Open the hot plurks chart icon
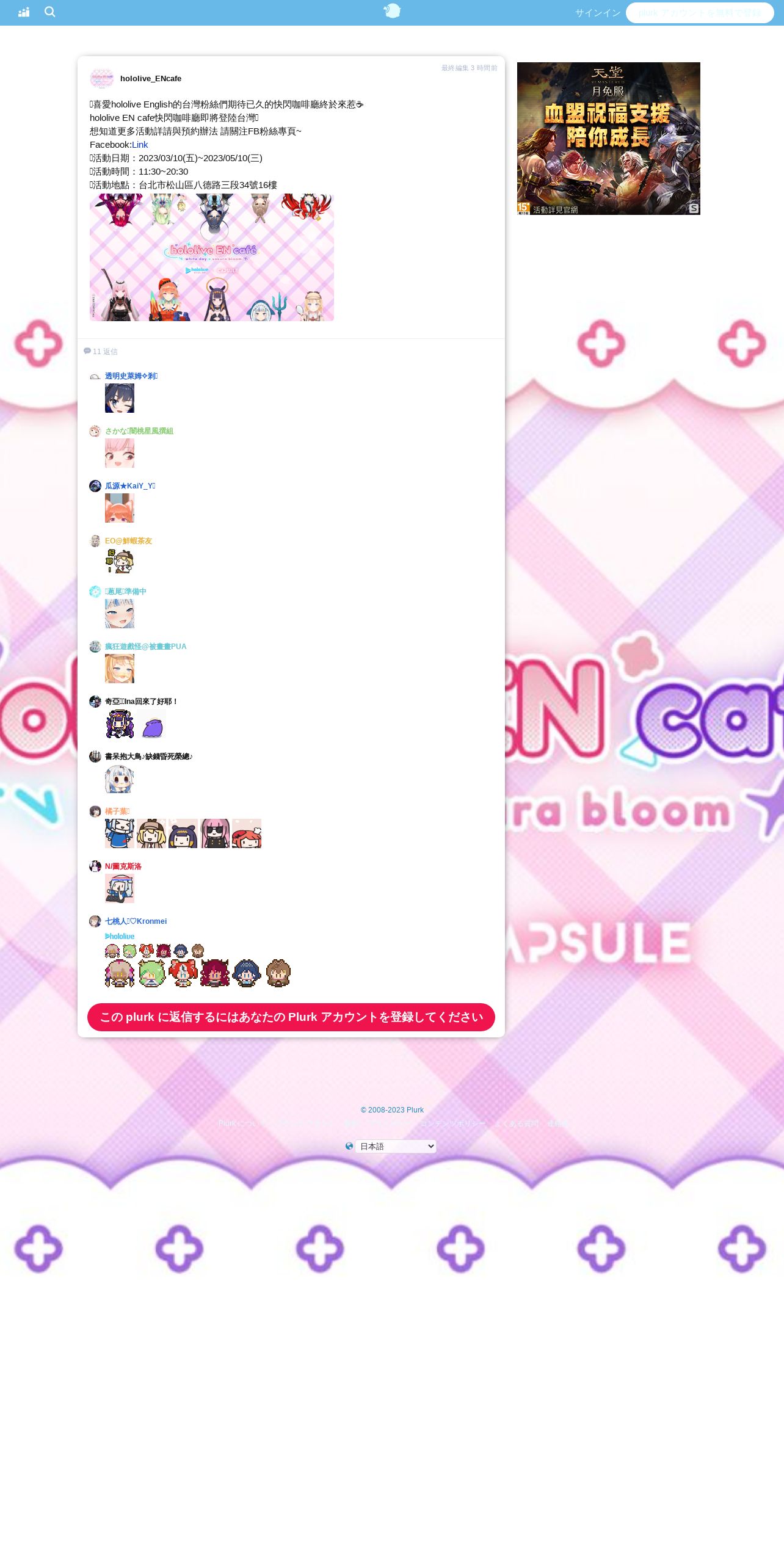The width and height of the screenshot is (784, 1568). [x=24, y=12]
